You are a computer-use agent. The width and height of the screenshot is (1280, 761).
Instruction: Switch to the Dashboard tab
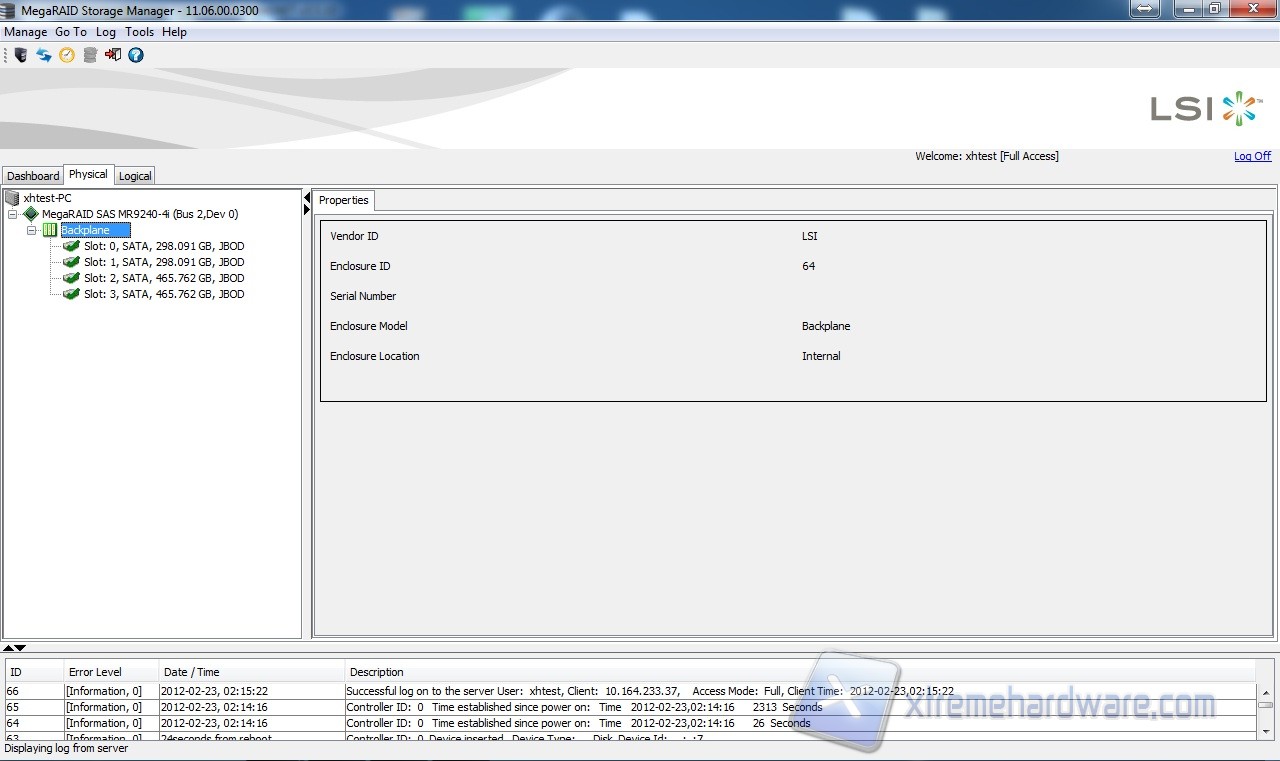[33, 176]
